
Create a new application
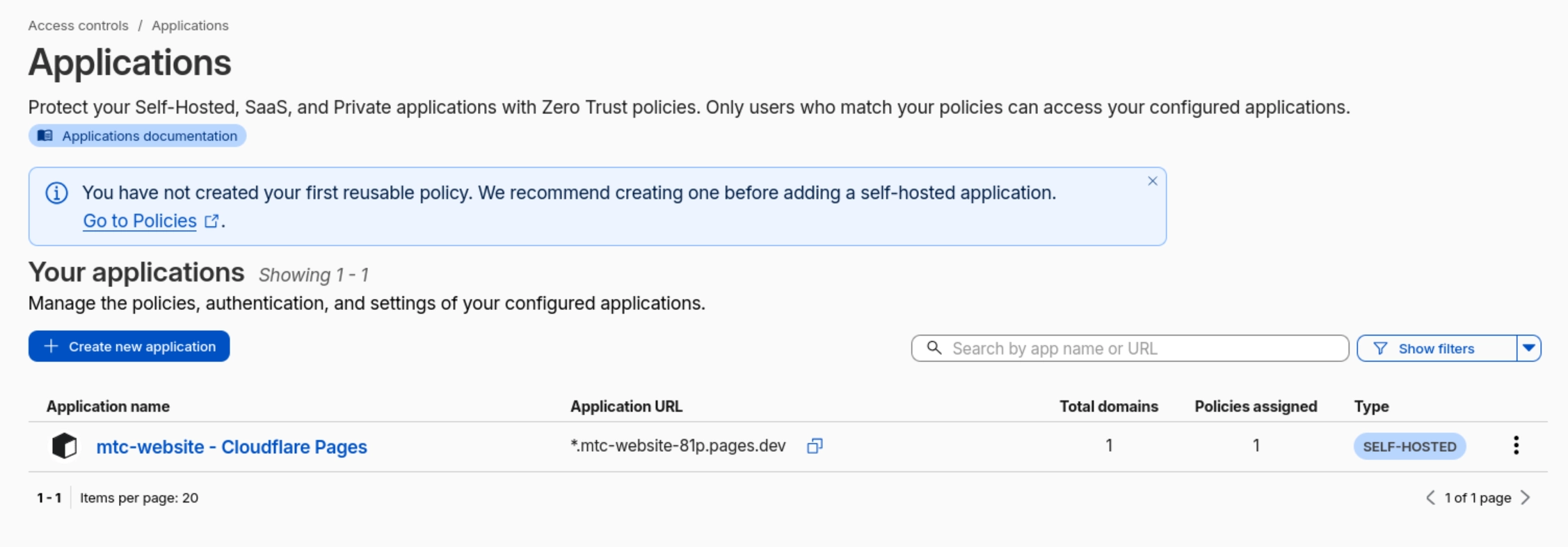pyautogui.click(x=129, y=346)
